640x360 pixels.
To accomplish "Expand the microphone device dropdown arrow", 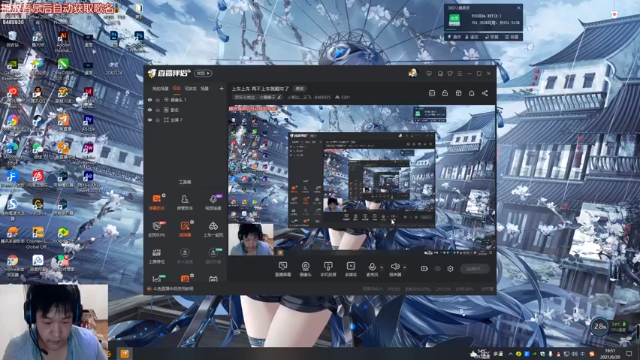I will coord(382,268).
